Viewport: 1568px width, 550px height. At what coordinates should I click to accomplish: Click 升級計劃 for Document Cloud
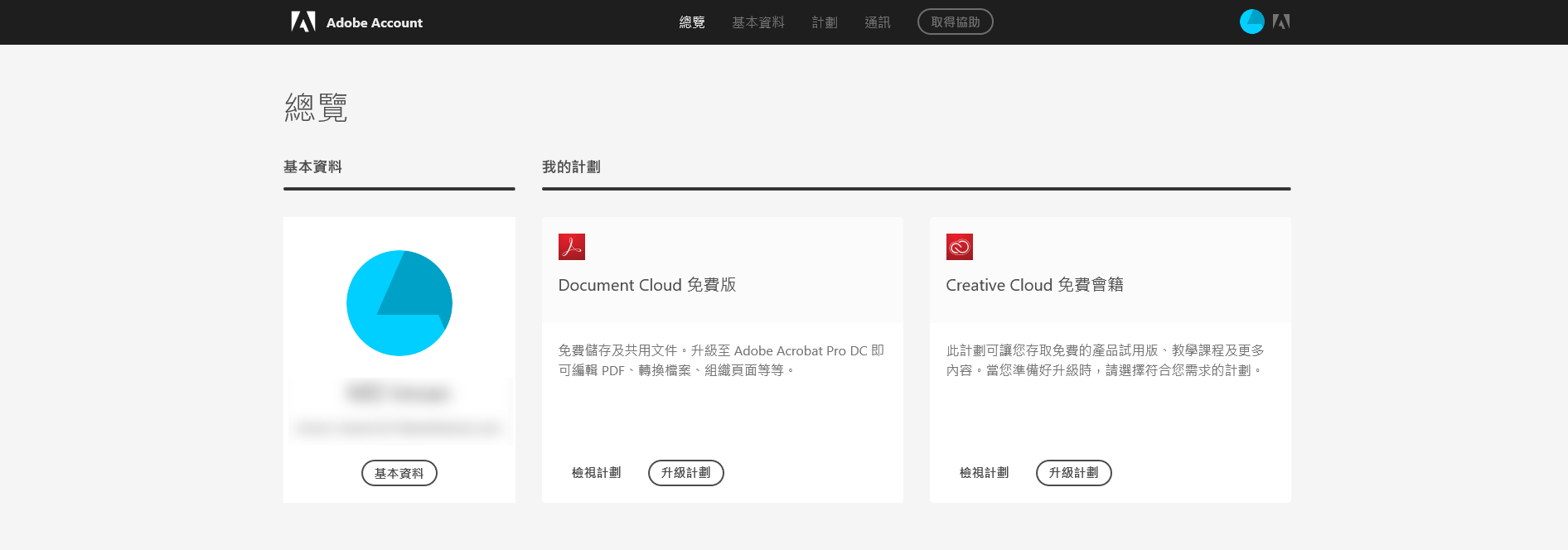686,473
